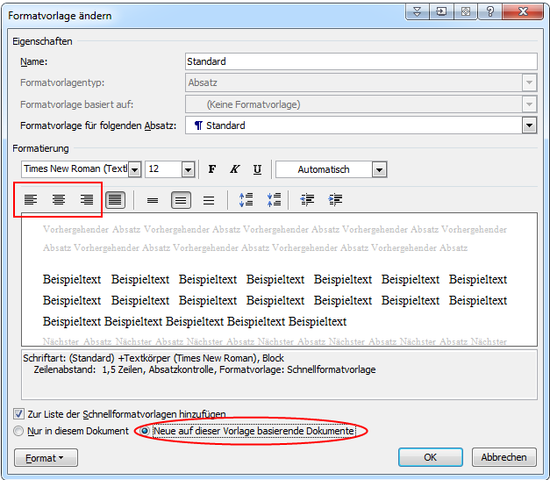Set single line spacing
550x480 pixels.
(153, 200)
